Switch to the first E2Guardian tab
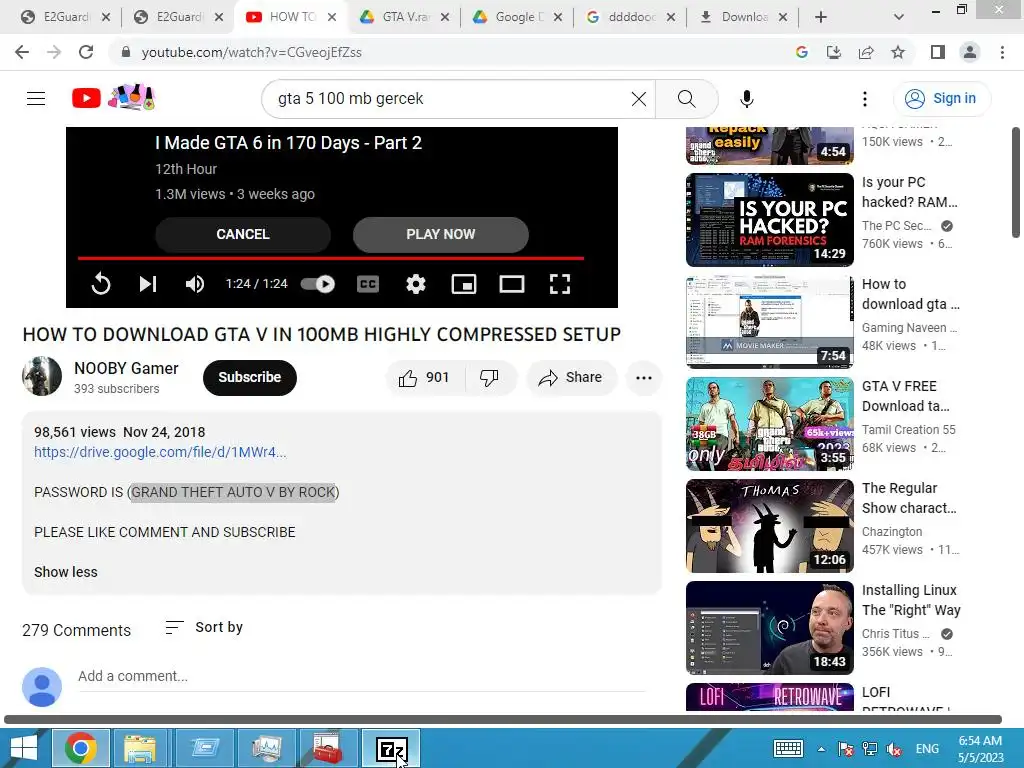The image size is (1024, 768). [65, 17]
